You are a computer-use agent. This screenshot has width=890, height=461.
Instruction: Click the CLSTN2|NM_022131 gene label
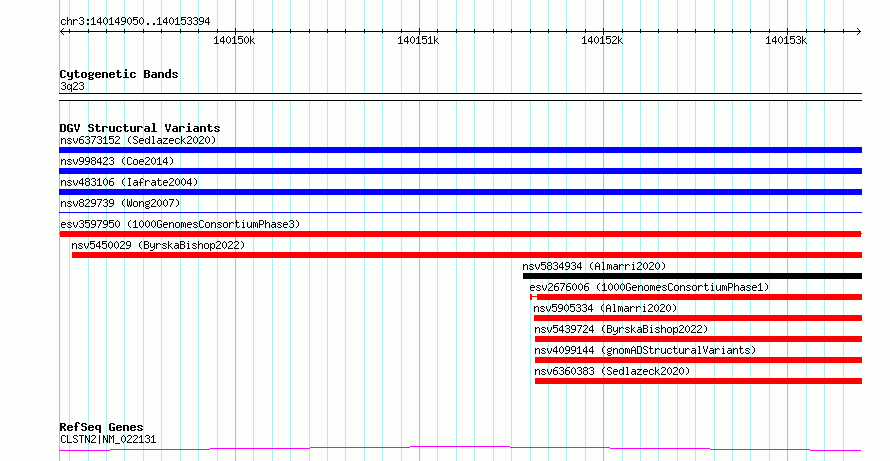click(x=108, y=439)
